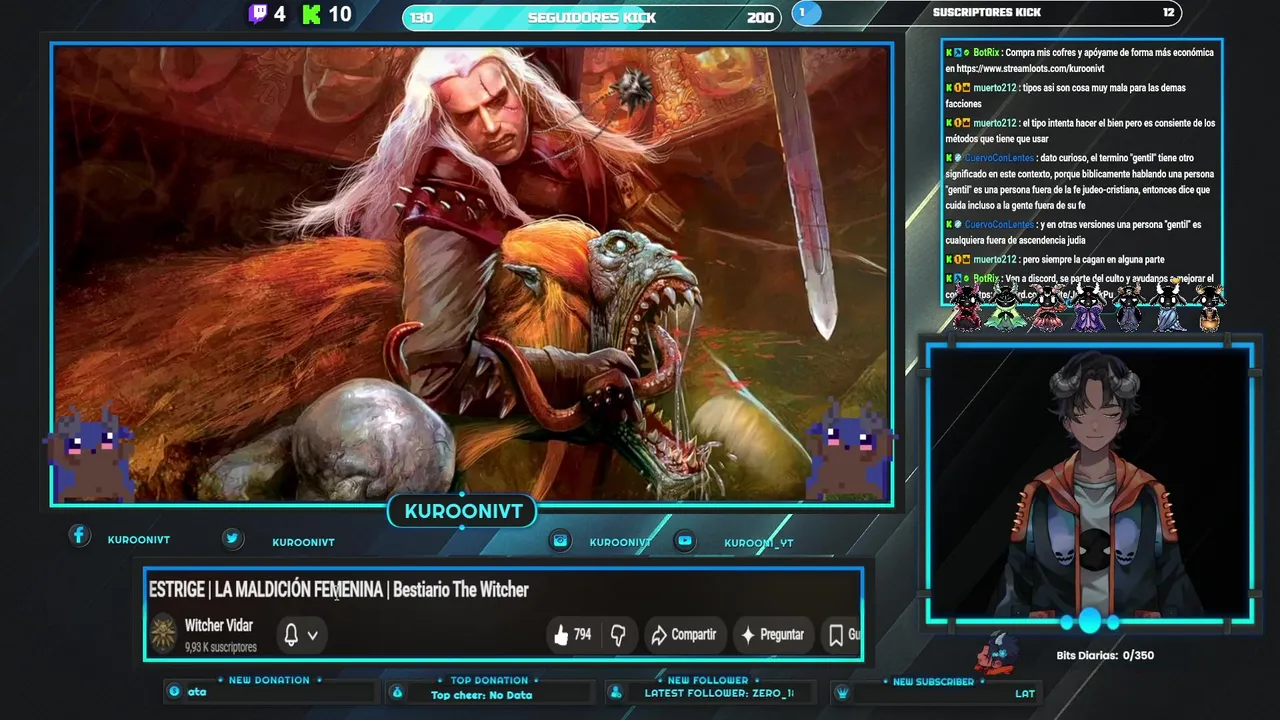Image resolution: width=1280 pixels, height=720 pixels.
Task: Click the 'ata' text in New Donation box
Action: [197, 692]
